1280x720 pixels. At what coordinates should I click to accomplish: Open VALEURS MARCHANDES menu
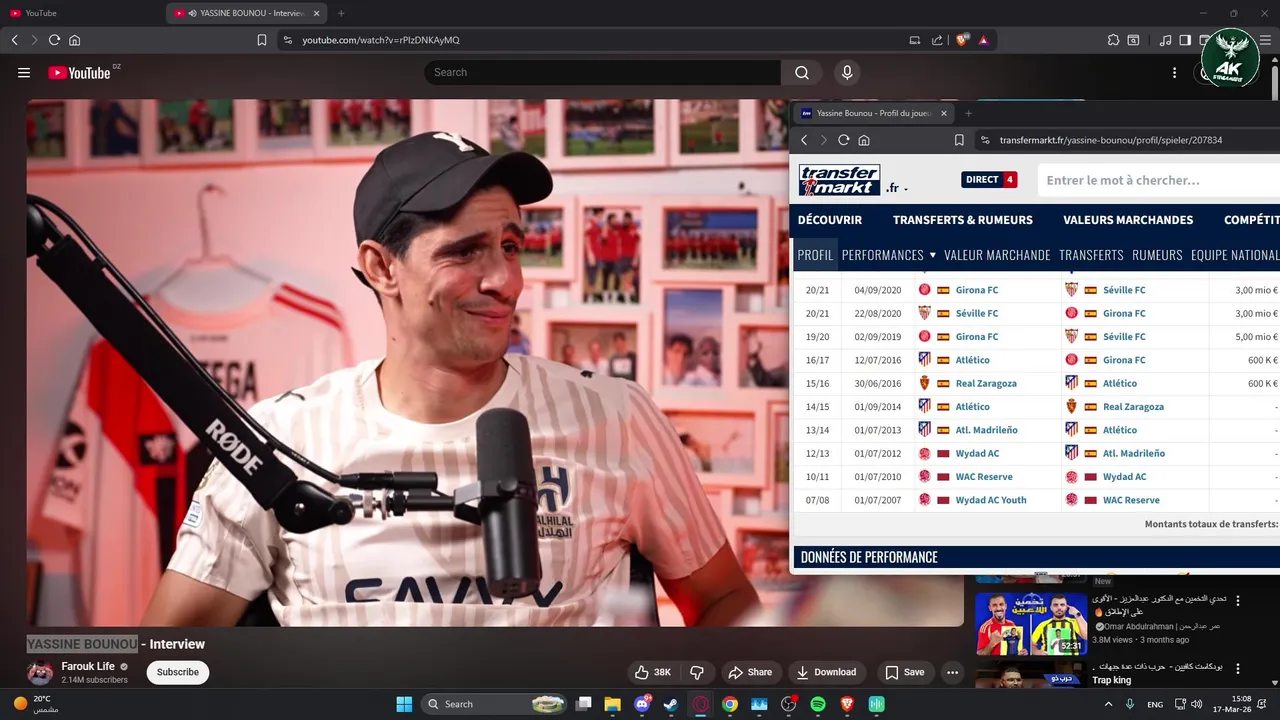pos(1128,220)
